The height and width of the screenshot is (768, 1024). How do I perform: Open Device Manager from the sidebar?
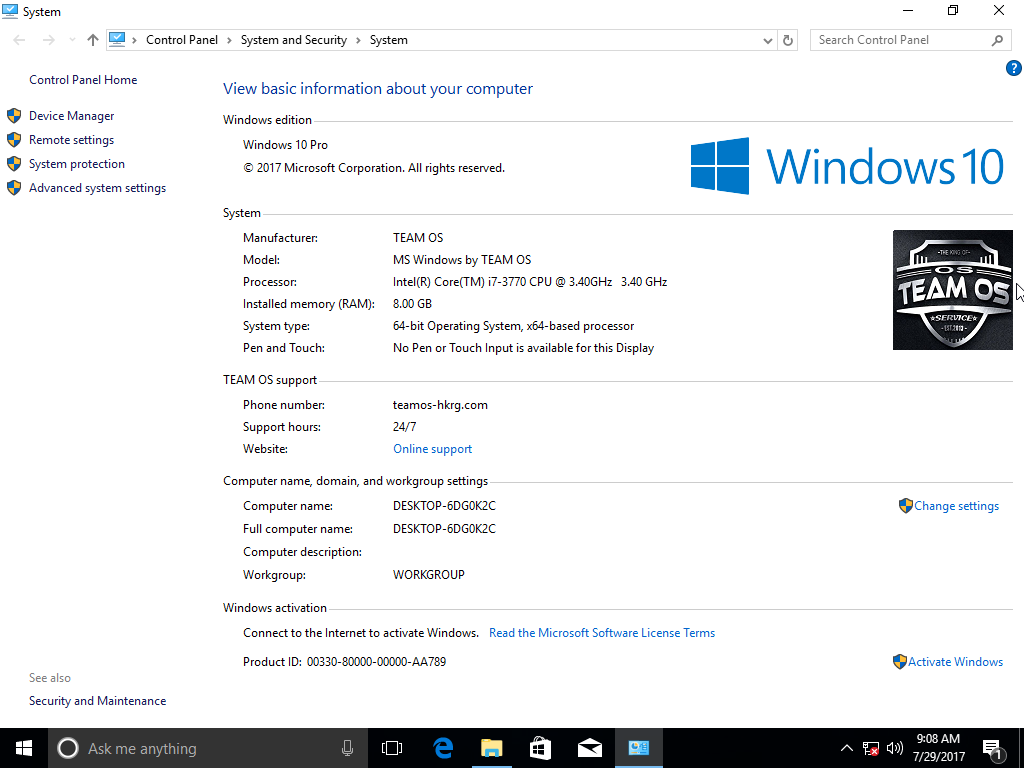pyautogui.click(x=71, y=116)
